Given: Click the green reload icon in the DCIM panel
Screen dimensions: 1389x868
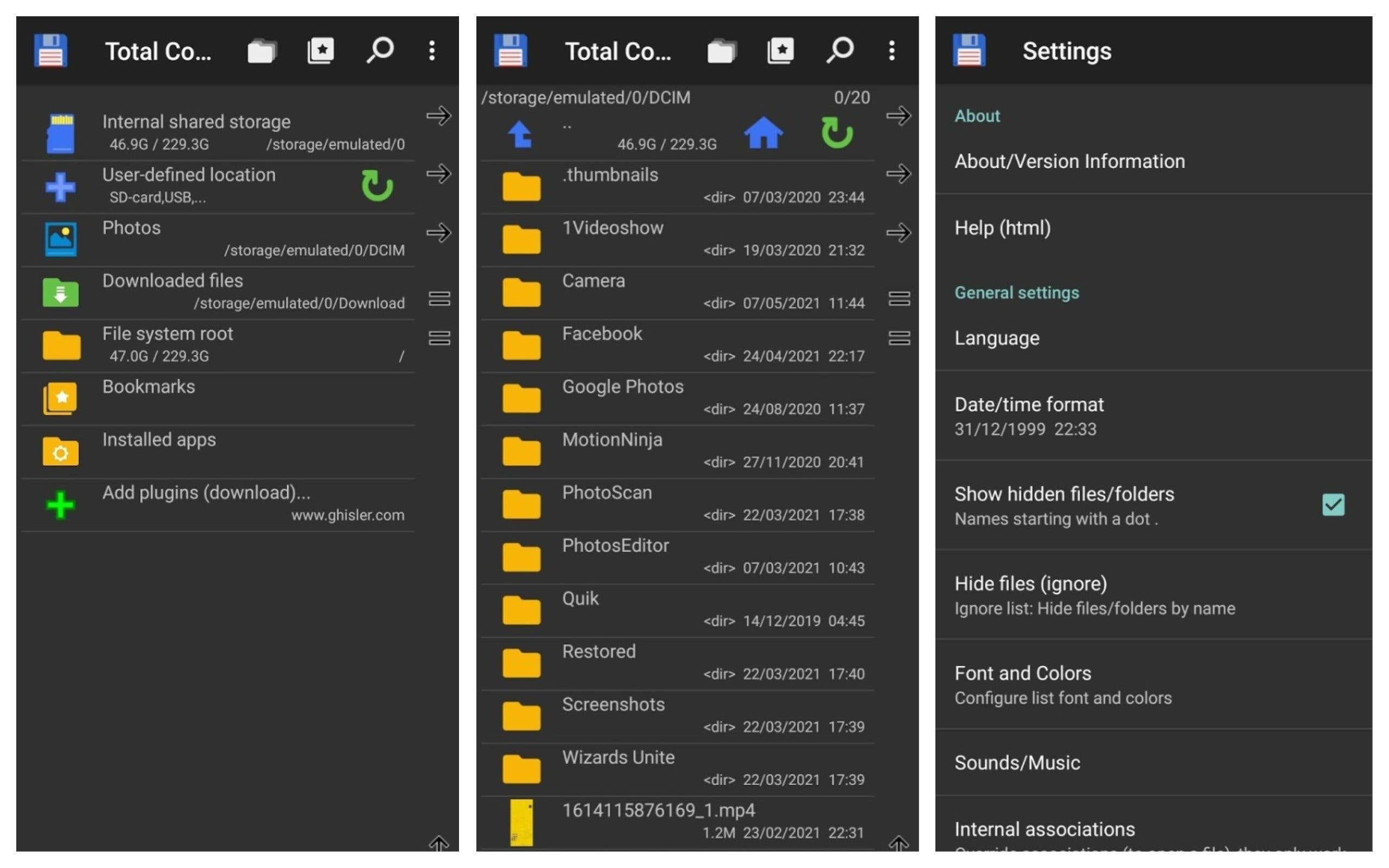Looking at the screenshot, I should pyautogui.click(x=837, y=133).
